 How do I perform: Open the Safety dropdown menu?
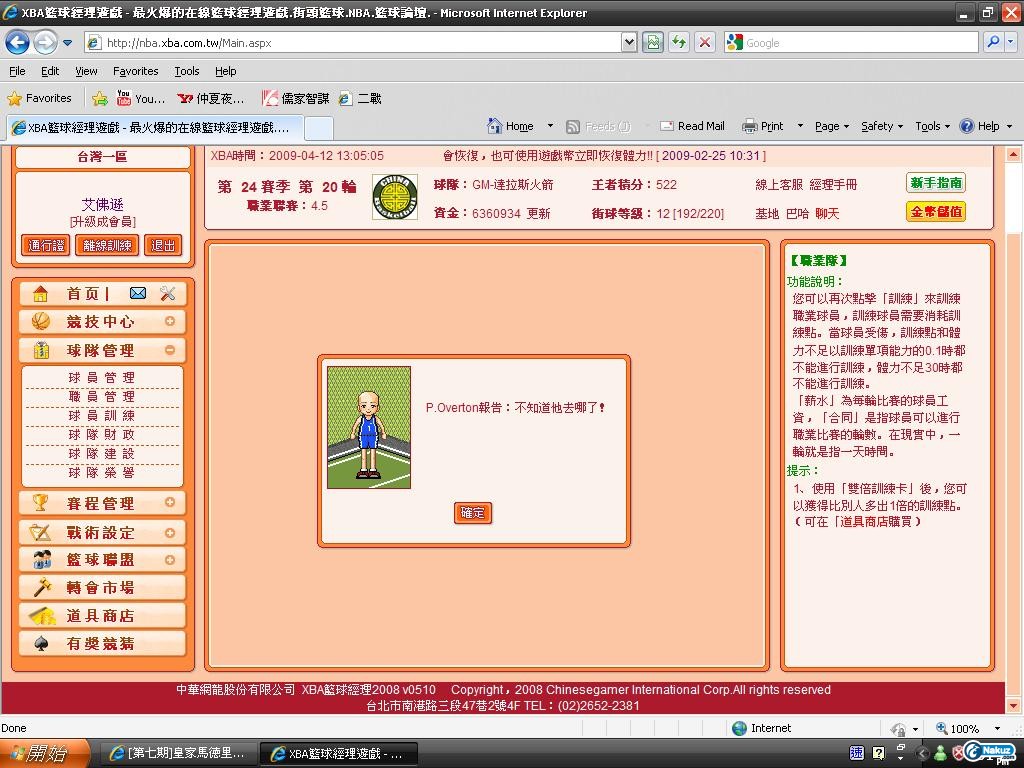click(x=882, y=126)
